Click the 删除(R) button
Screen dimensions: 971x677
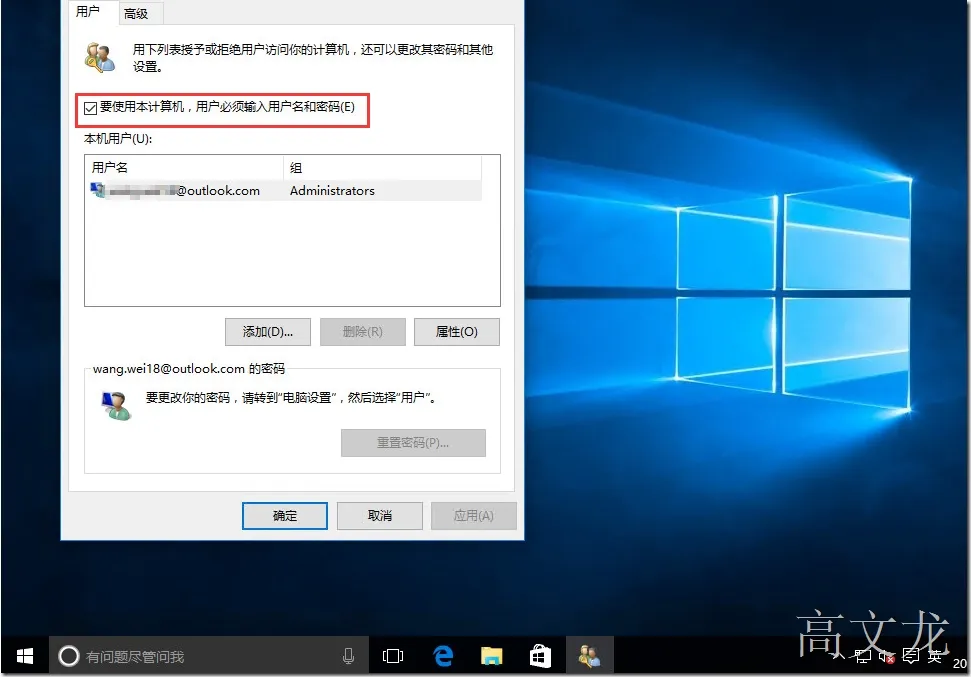362,332
